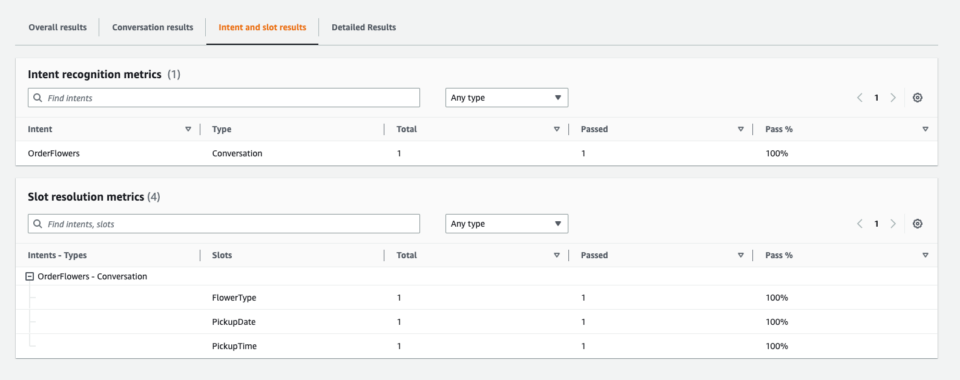Sort Intent metrics by Pass % arrow
The width and height of the screenshot is (960, 380).
click(925, 130)
